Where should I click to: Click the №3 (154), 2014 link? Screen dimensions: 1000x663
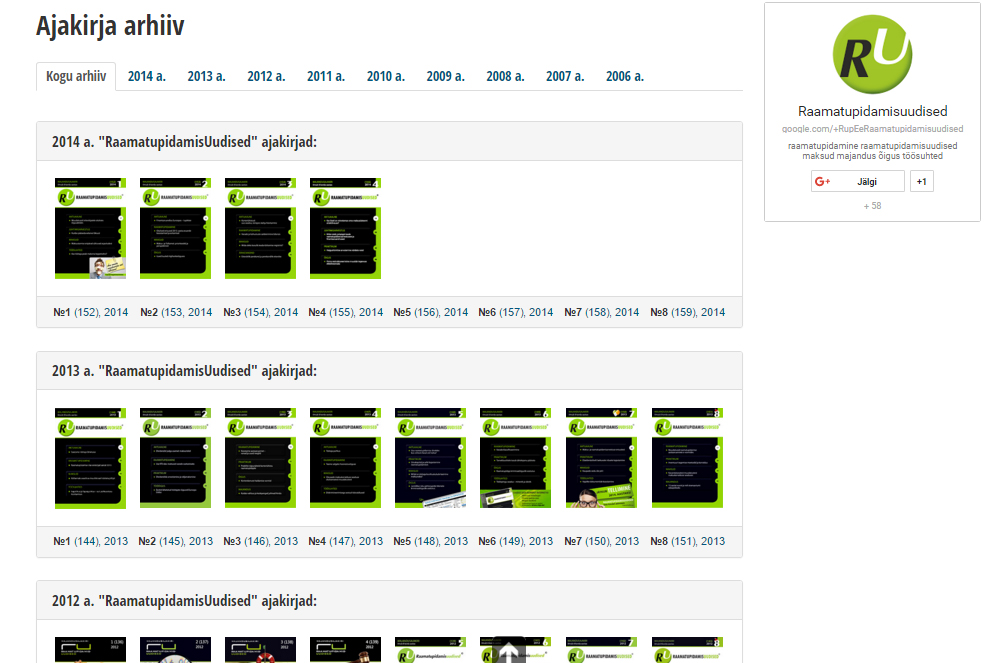click(x=261, y=312)
